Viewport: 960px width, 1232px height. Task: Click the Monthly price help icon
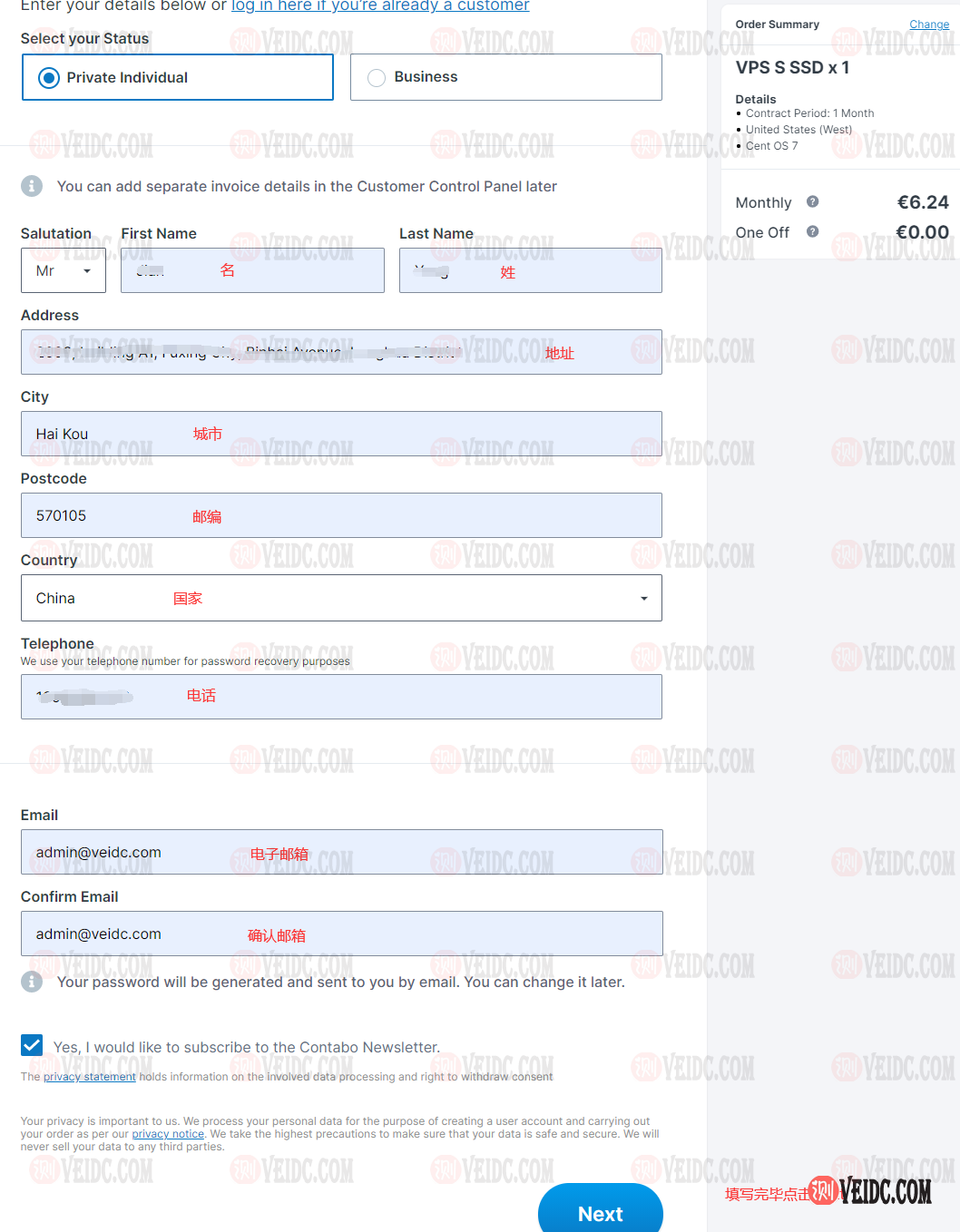click(812, 201)
